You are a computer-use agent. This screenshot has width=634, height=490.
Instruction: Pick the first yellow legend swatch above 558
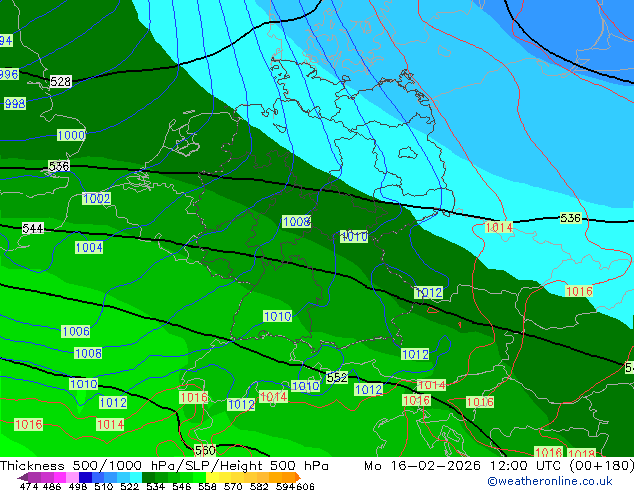tap(212, 477)
